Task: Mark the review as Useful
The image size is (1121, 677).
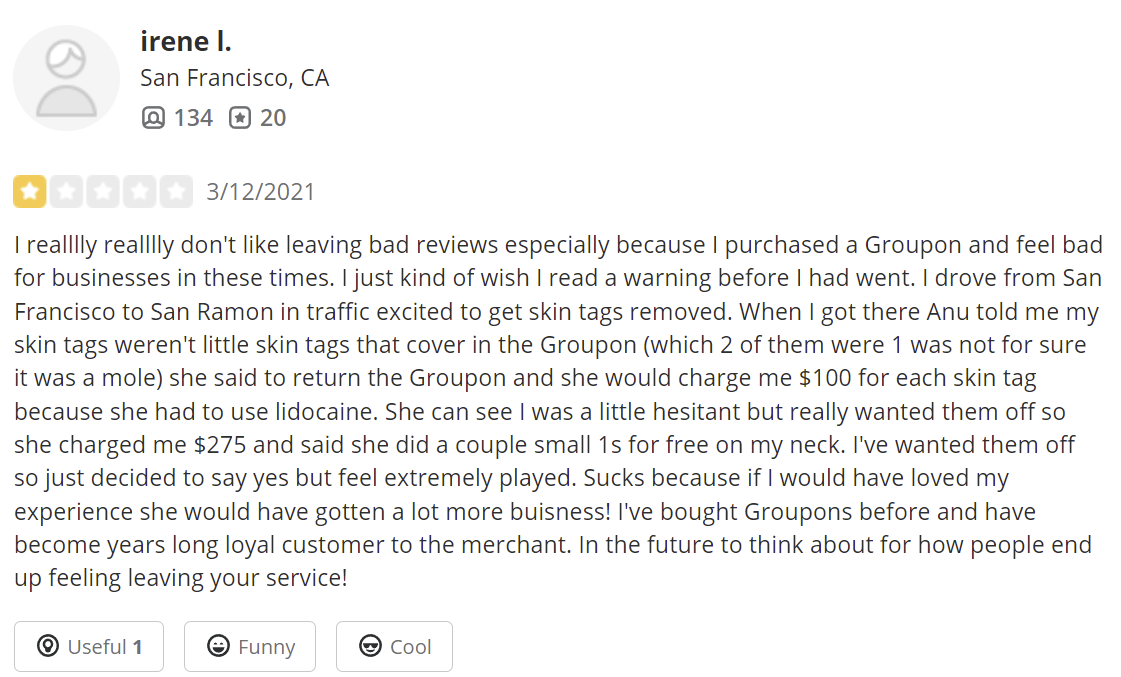Action: pos(89,646)
